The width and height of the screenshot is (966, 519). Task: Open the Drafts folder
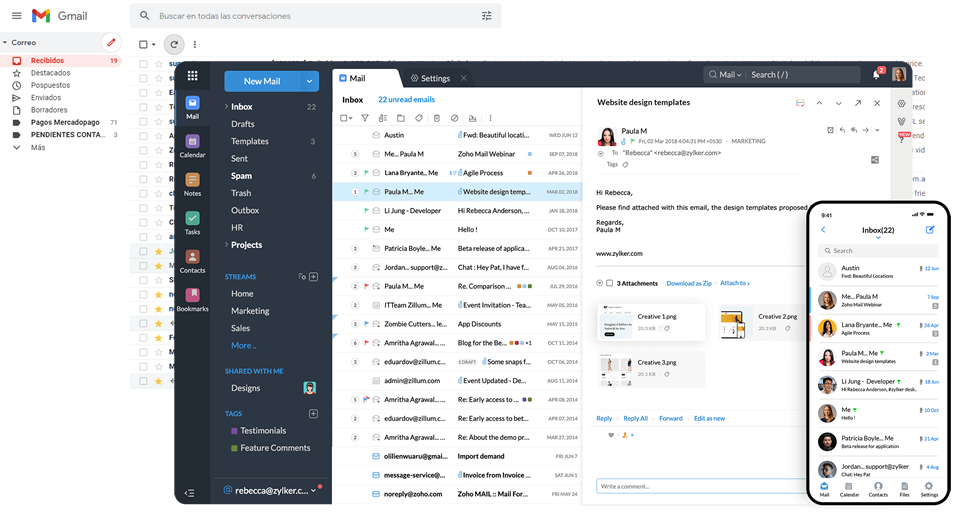tap(243, 124)
